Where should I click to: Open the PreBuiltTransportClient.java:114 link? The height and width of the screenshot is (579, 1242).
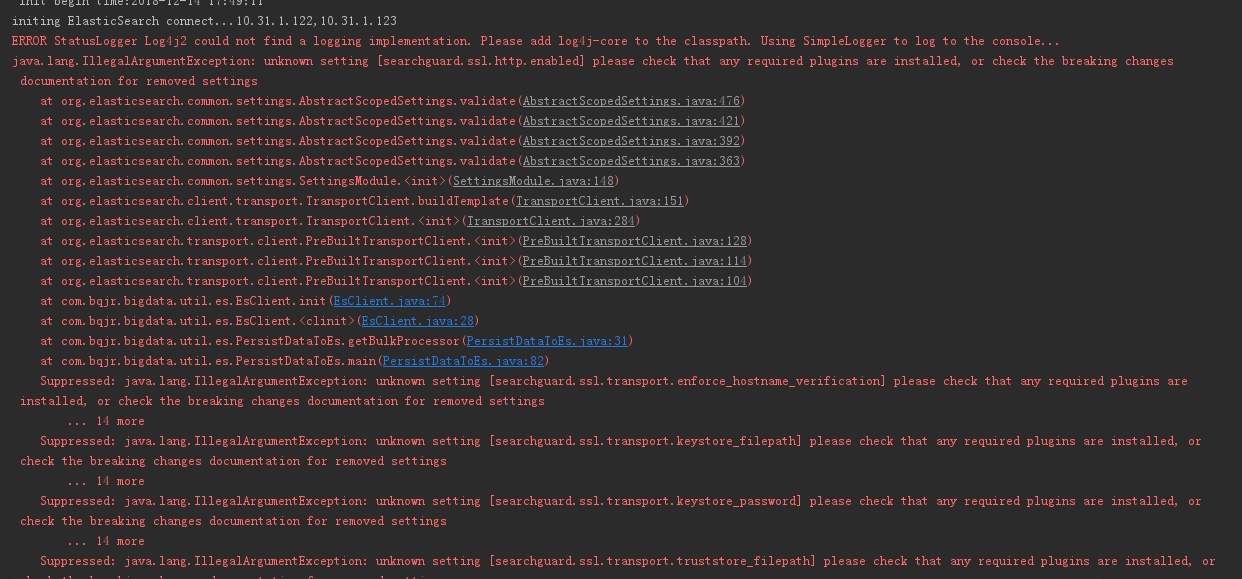[x=634, y=261]
